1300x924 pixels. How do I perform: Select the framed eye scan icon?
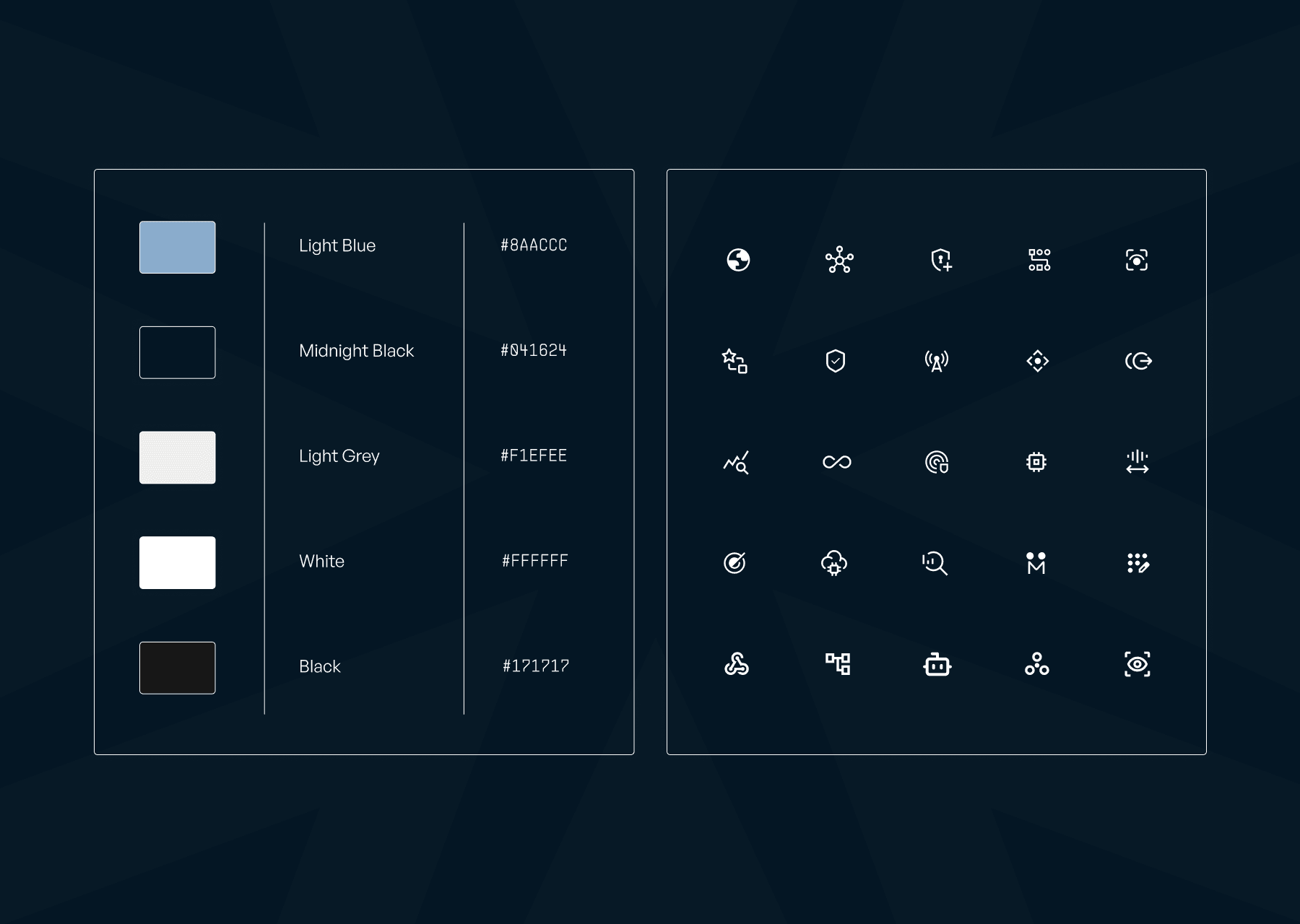pyautogui.click(x=1137, y=664)
